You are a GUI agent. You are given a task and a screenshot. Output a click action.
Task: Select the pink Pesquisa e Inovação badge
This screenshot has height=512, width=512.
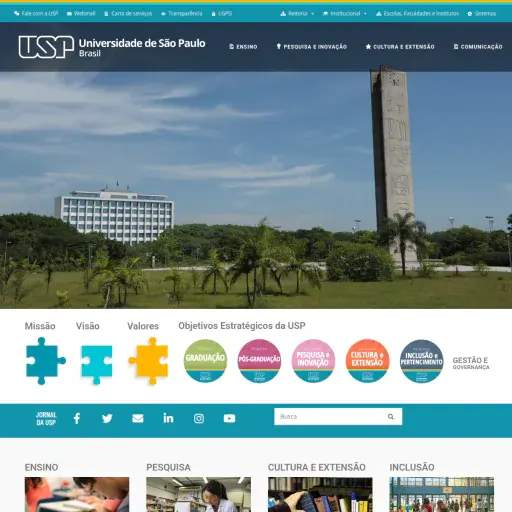(313, 361)
